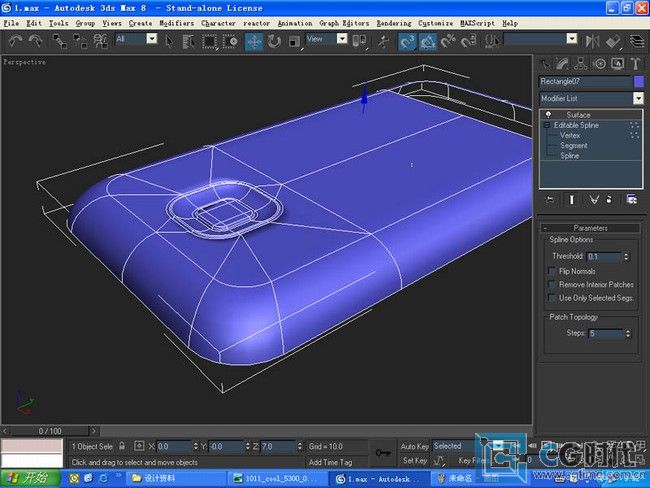Choose the Select Object arrow tool
650x488 pixels.
pos(169,41)
